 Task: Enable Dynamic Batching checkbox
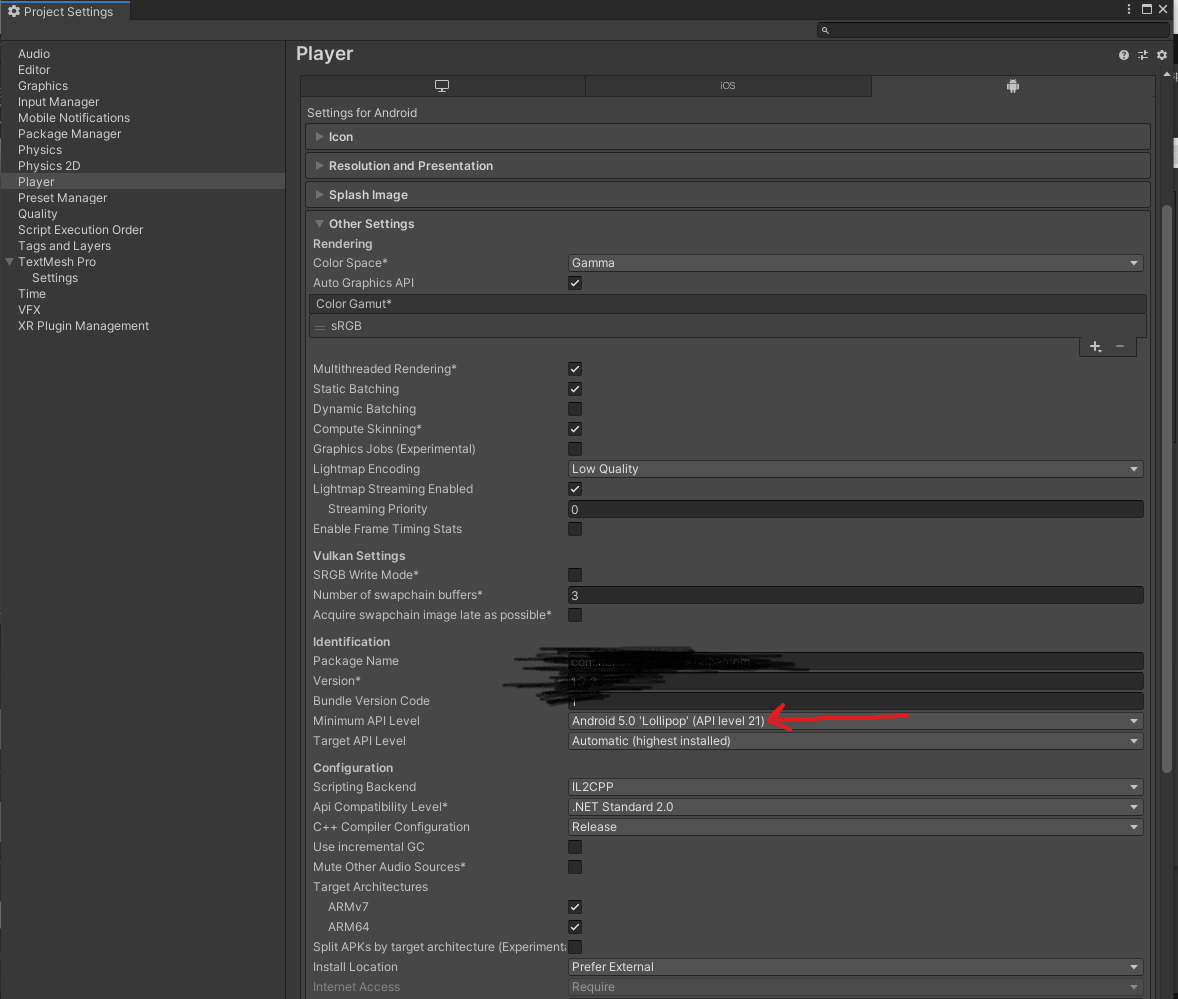tap(575, 409)
